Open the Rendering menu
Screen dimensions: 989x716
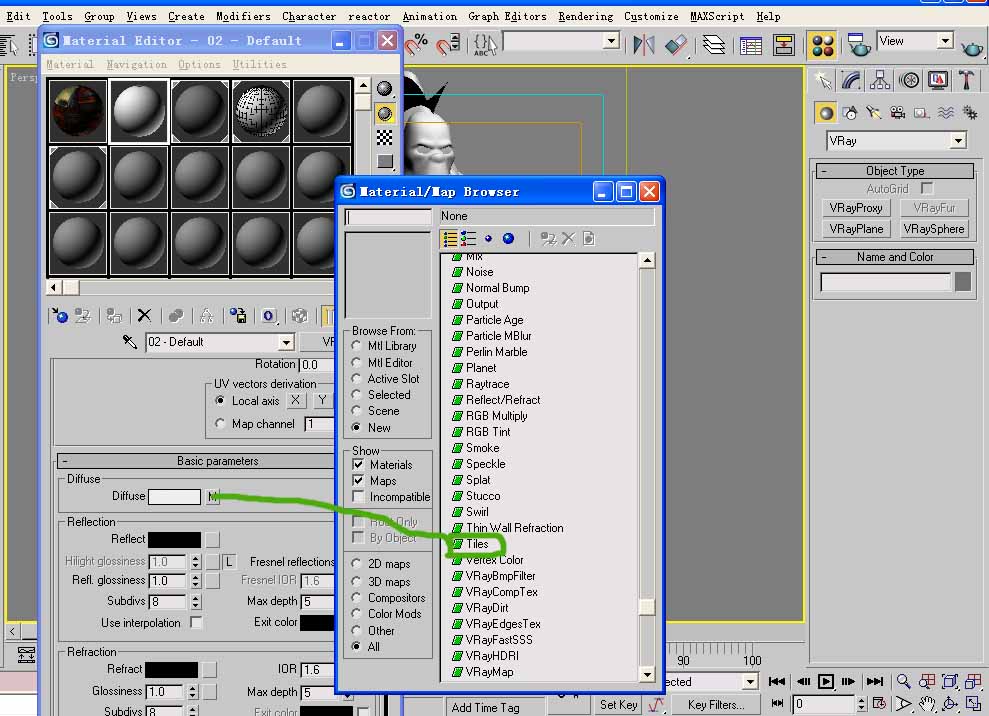tap(585, 16)
